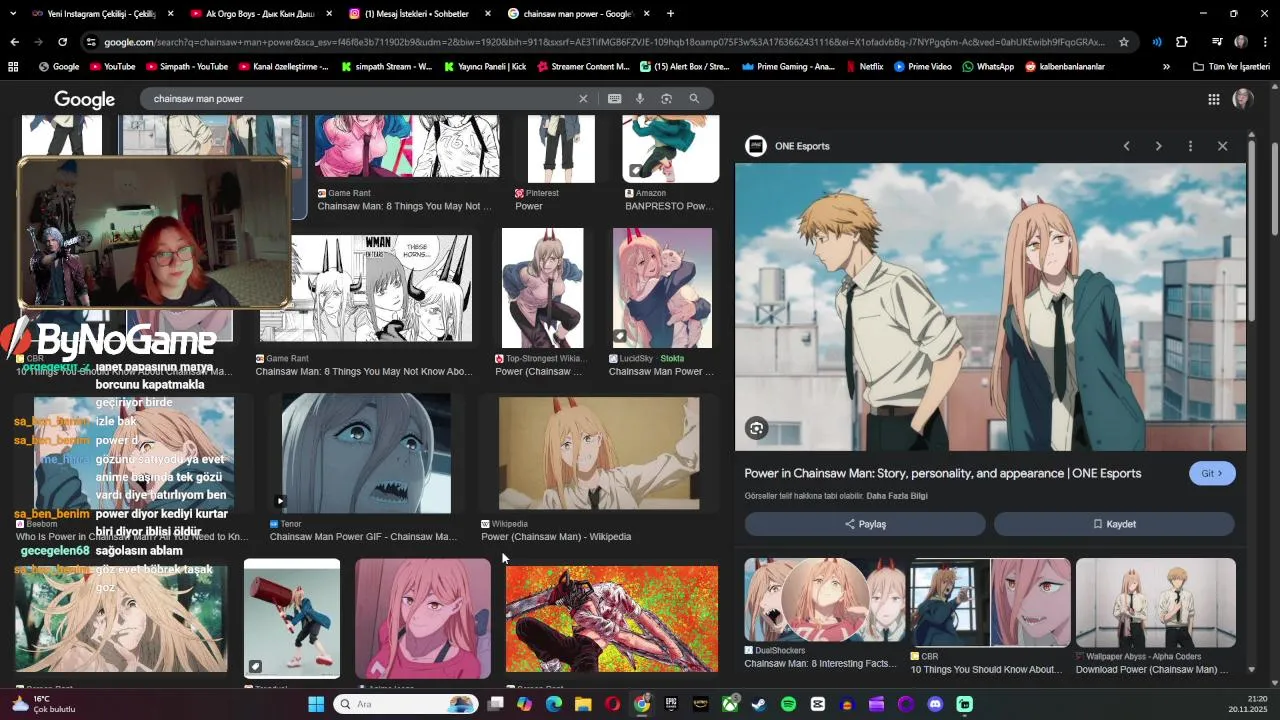Image resolution: width=1280 pixels, height=720 pixels.
Task: Switch to Ak Orgo Boys YouTube tab
Action: click(258, 14)
